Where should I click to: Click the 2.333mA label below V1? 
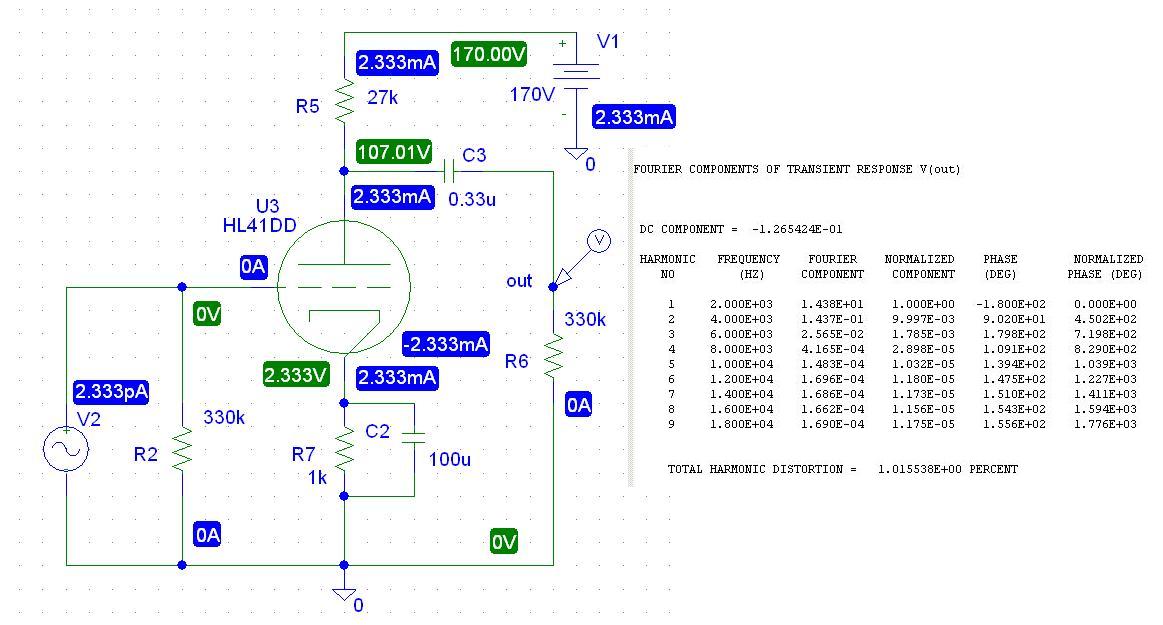click(634, 117)
